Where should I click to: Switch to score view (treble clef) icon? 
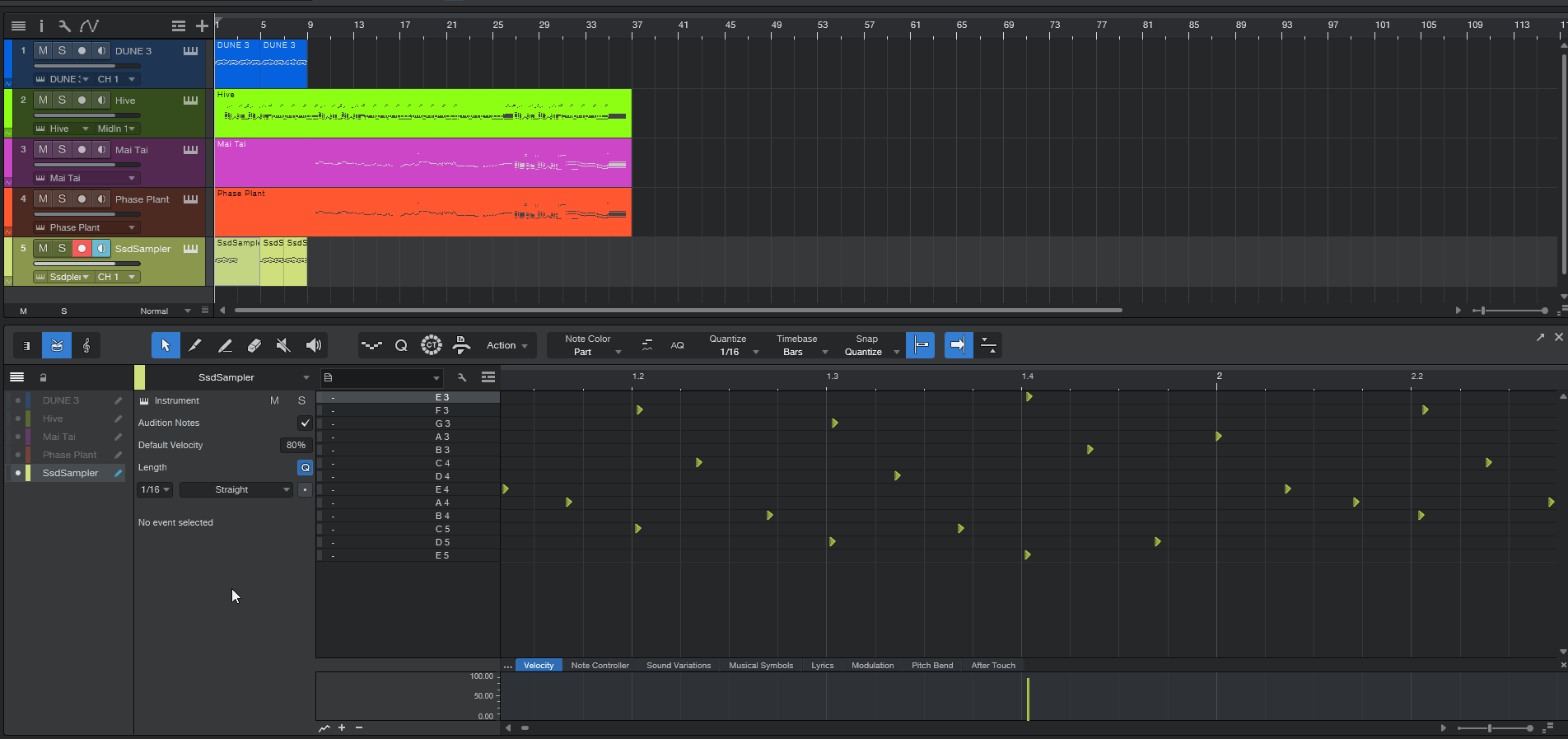(86, 345)
